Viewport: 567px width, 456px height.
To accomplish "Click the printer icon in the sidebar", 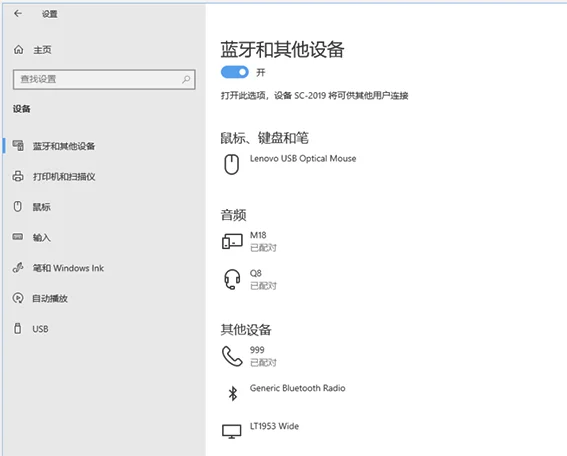I will pyautogui.click(x=18, y=176).
